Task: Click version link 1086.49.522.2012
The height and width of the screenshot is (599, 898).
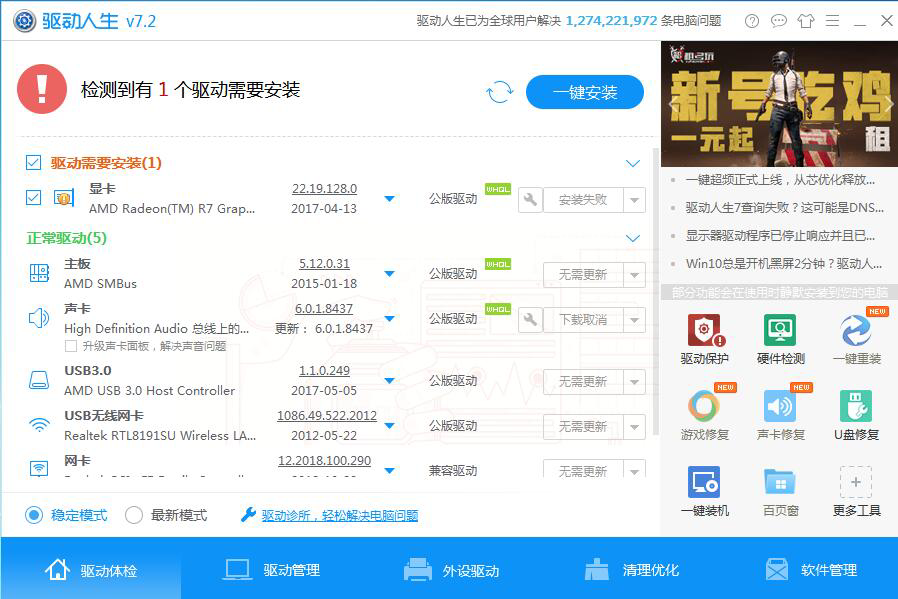Action: click(x=326, y=415)
